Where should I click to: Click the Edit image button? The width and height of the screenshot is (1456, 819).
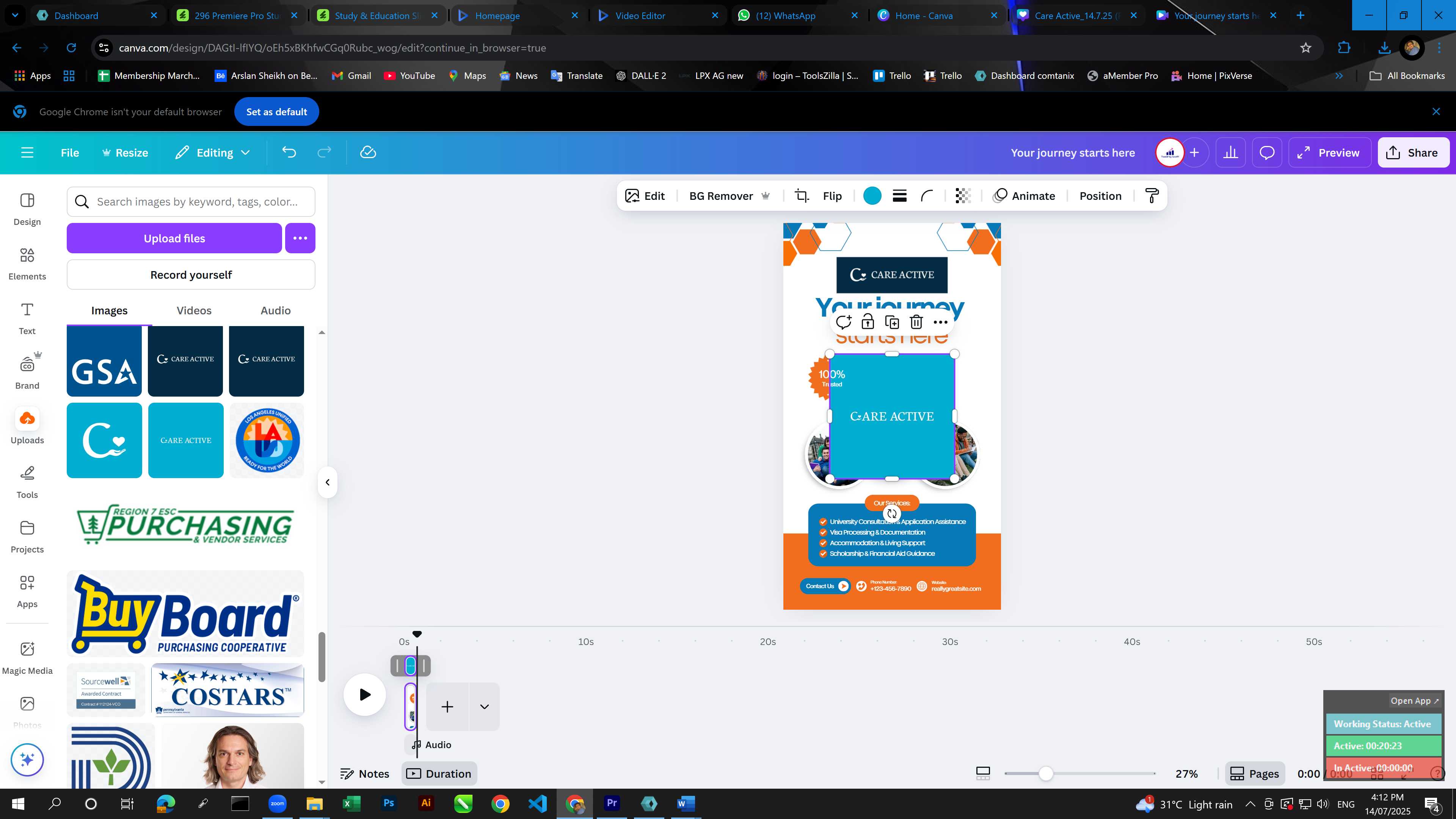pos(645,196)
